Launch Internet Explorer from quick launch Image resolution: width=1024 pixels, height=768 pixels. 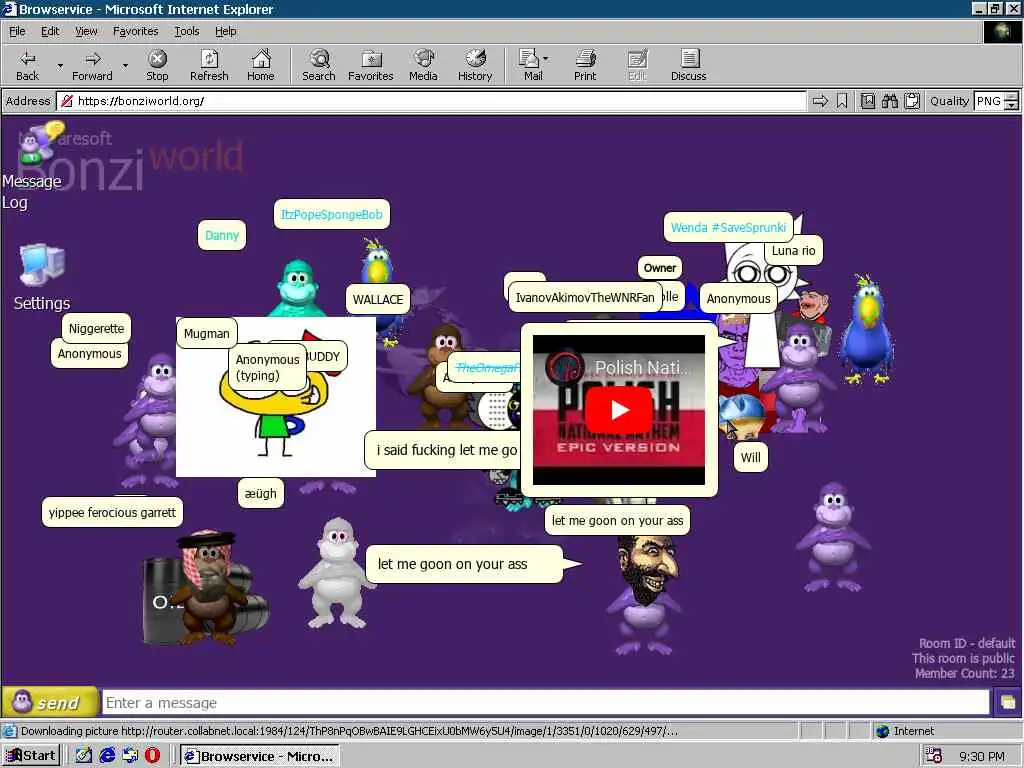click(107, 756)
